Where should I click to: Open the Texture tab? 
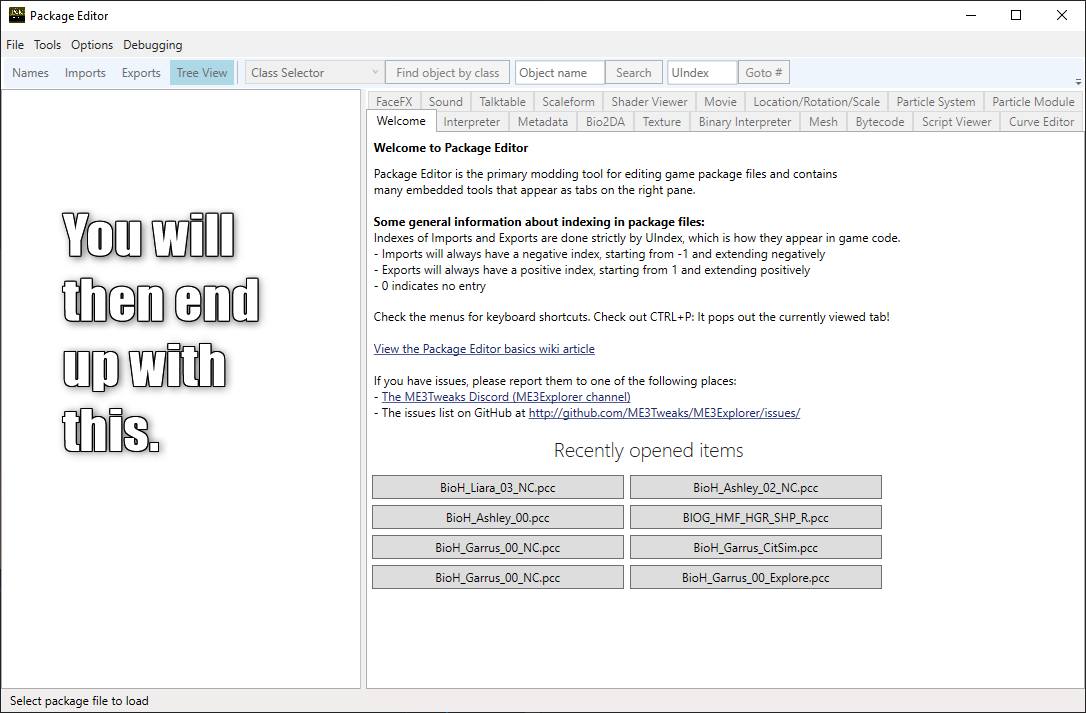pyautogui.click(x=661, y=121)
